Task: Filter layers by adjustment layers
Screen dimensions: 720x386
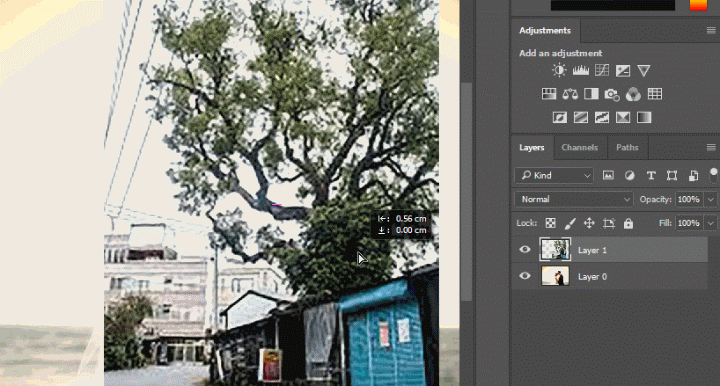Action: (x=630, y=175)
